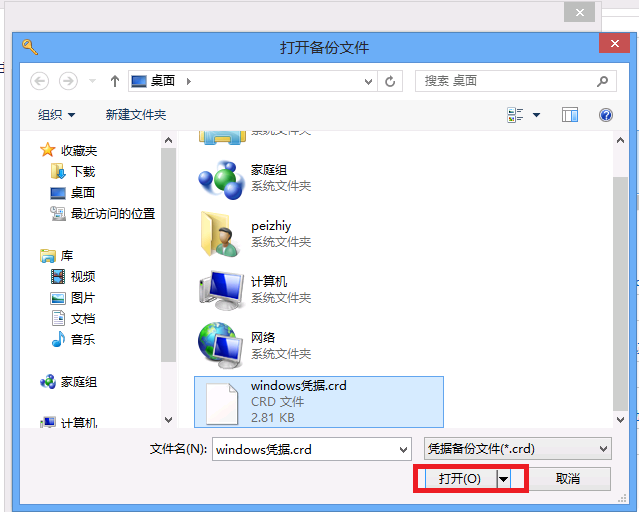639x512 pixels.
Task: Select 家庭组 in the navigation pane
Action: [79, 382]
